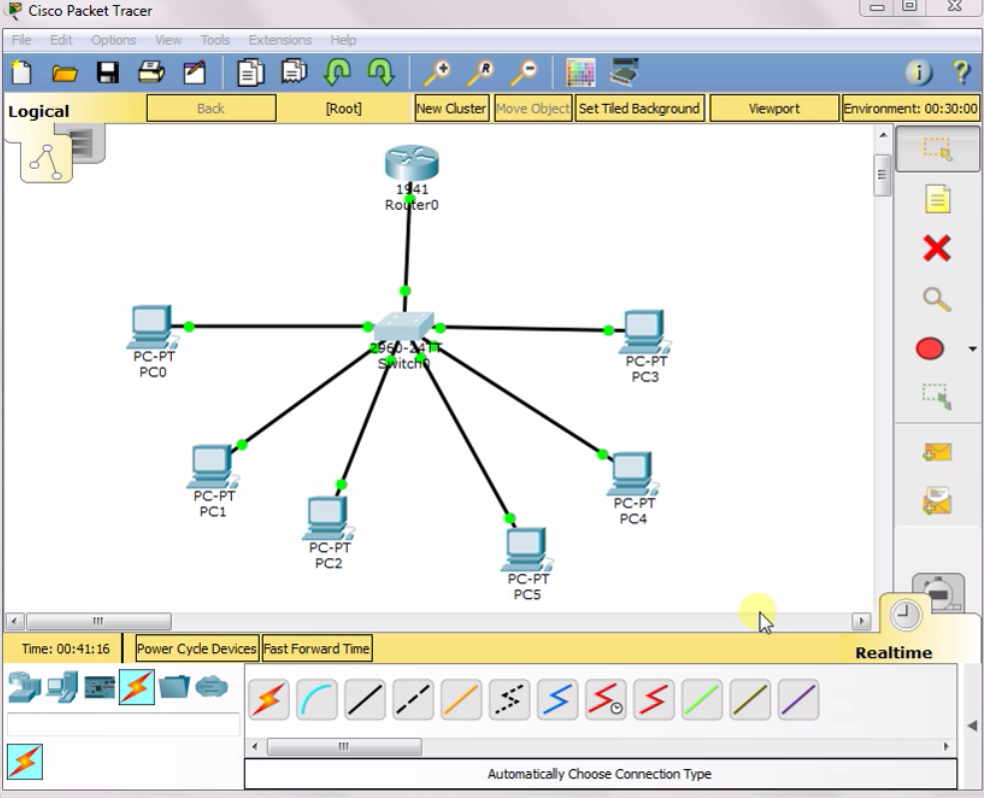Click the Back button
984x798 pixels.
click(x=211, y=109)
